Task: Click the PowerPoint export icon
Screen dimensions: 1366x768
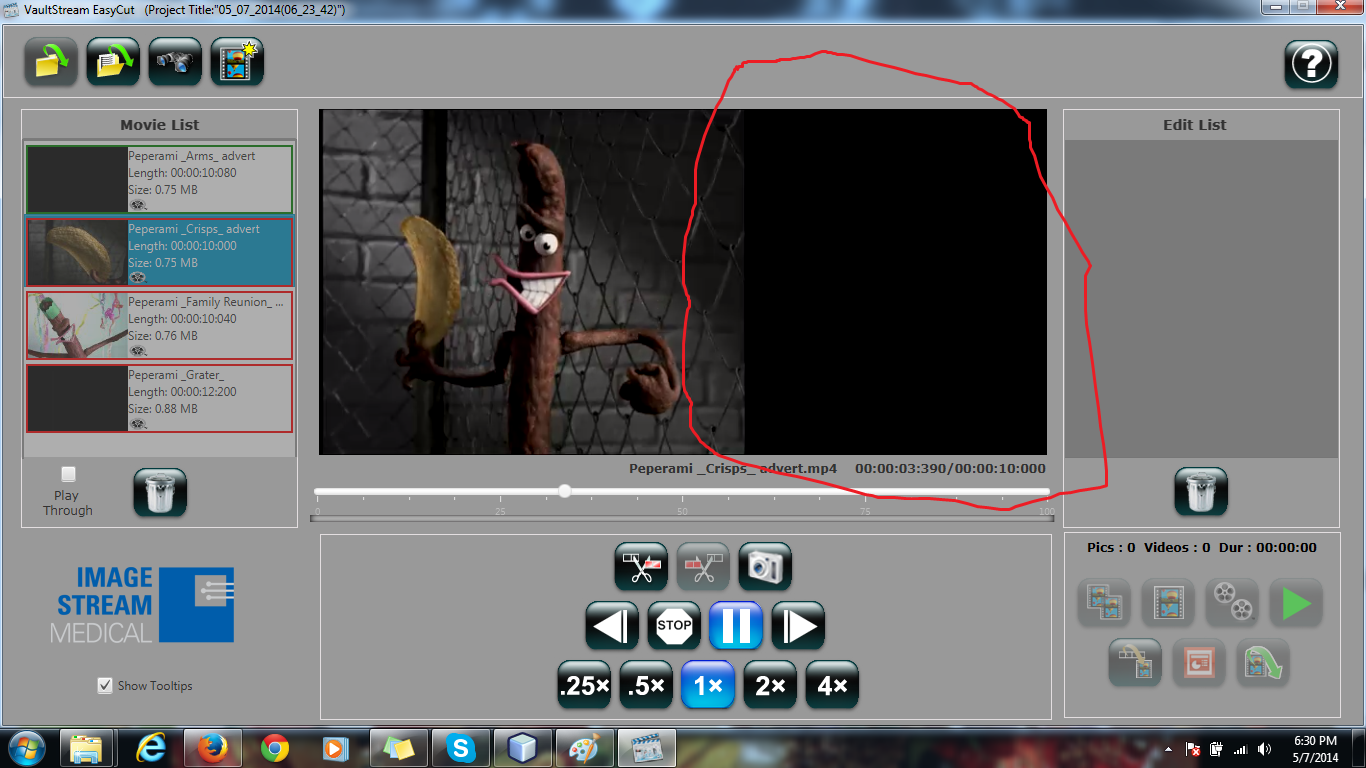Action: click(x=1199, y=663)
